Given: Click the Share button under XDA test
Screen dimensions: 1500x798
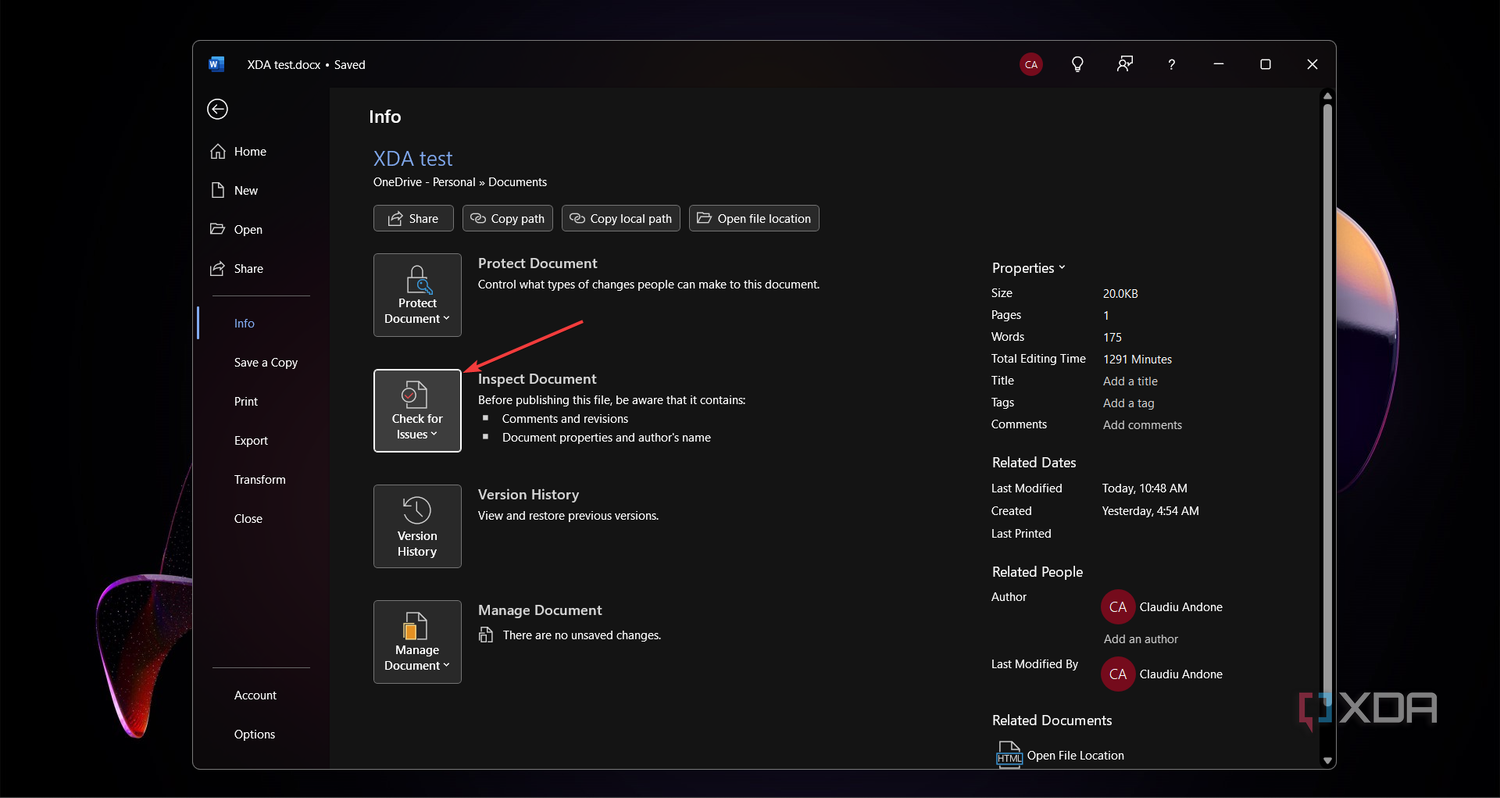Looking at the screenshot, I should pos(413,218).
